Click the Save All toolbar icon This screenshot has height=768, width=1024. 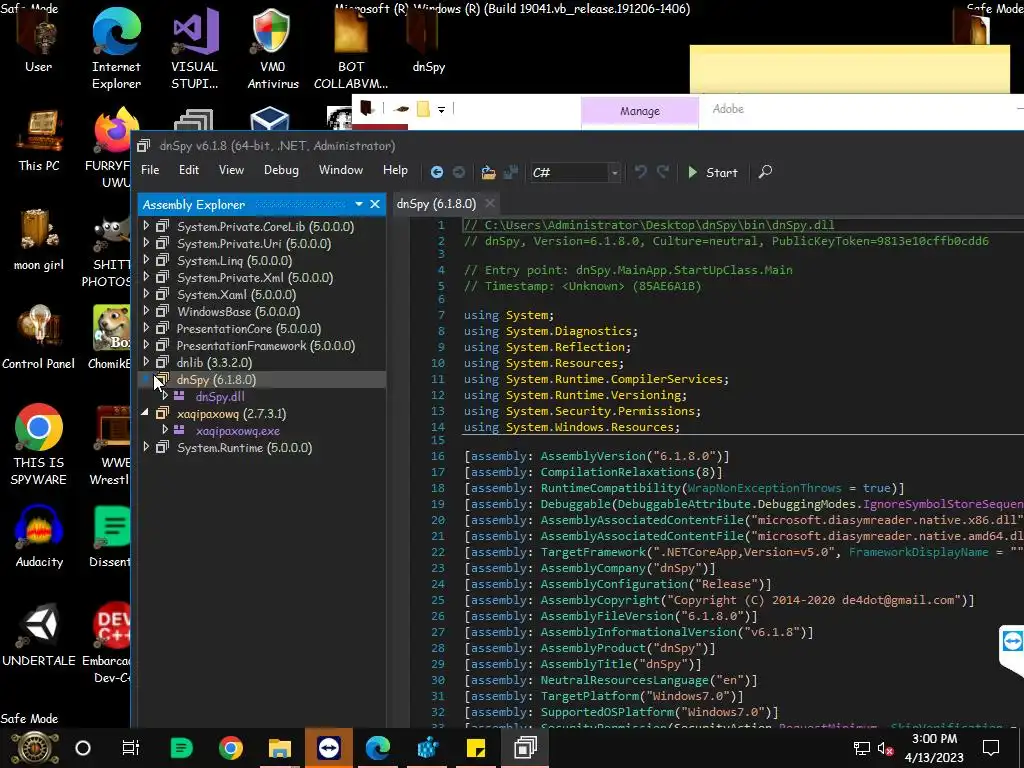click(511, 172)
